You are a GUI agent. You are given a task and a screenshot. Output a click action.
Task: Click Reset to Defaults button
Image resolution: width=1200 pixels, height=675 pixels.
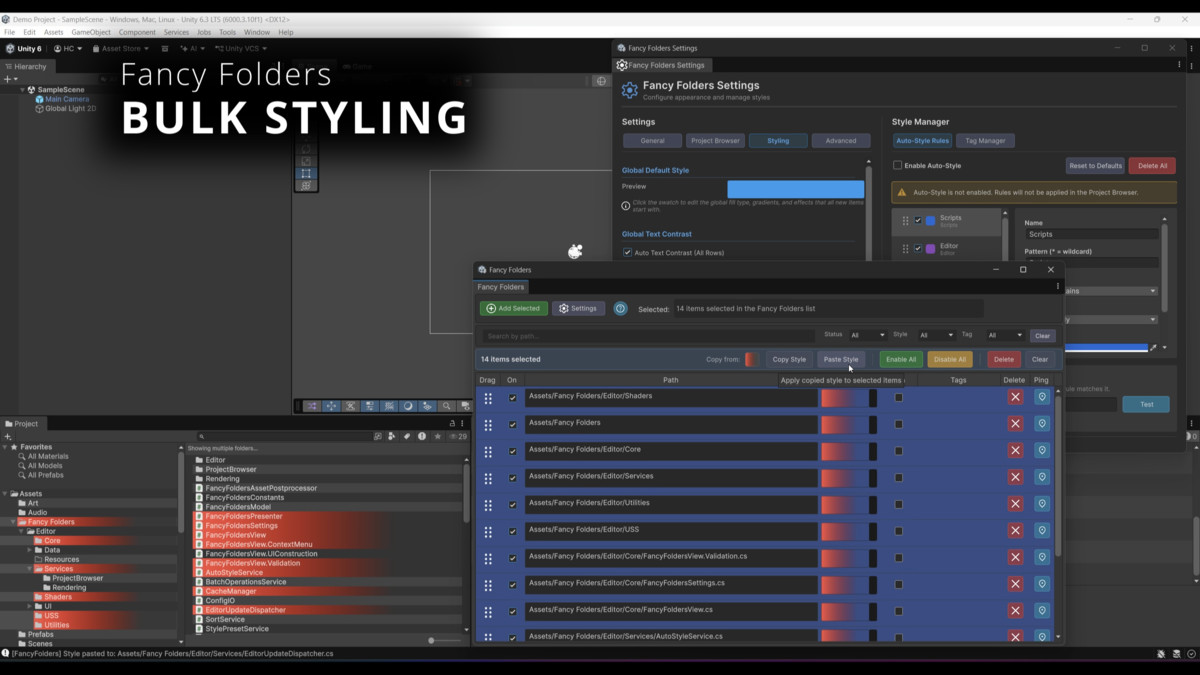coord(1095,165)
